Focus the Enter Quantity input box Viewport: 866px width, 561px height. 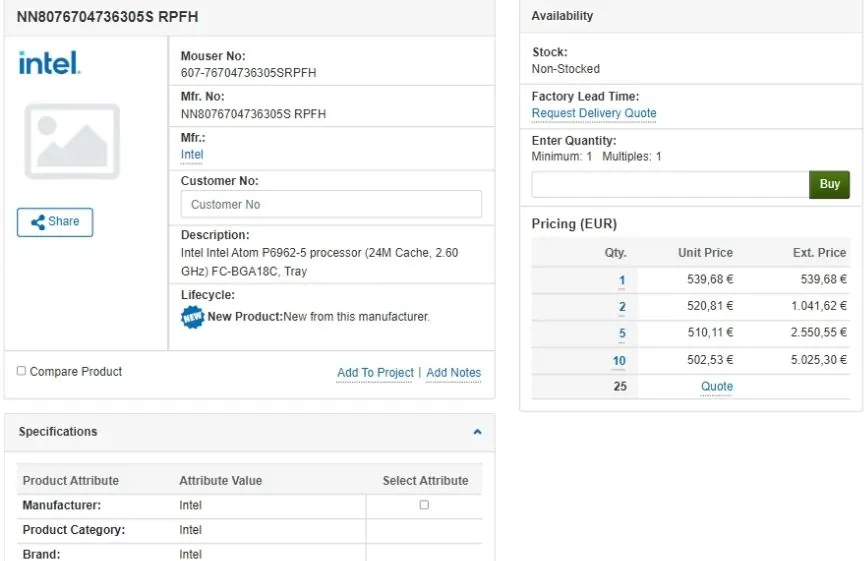(670, 185)
